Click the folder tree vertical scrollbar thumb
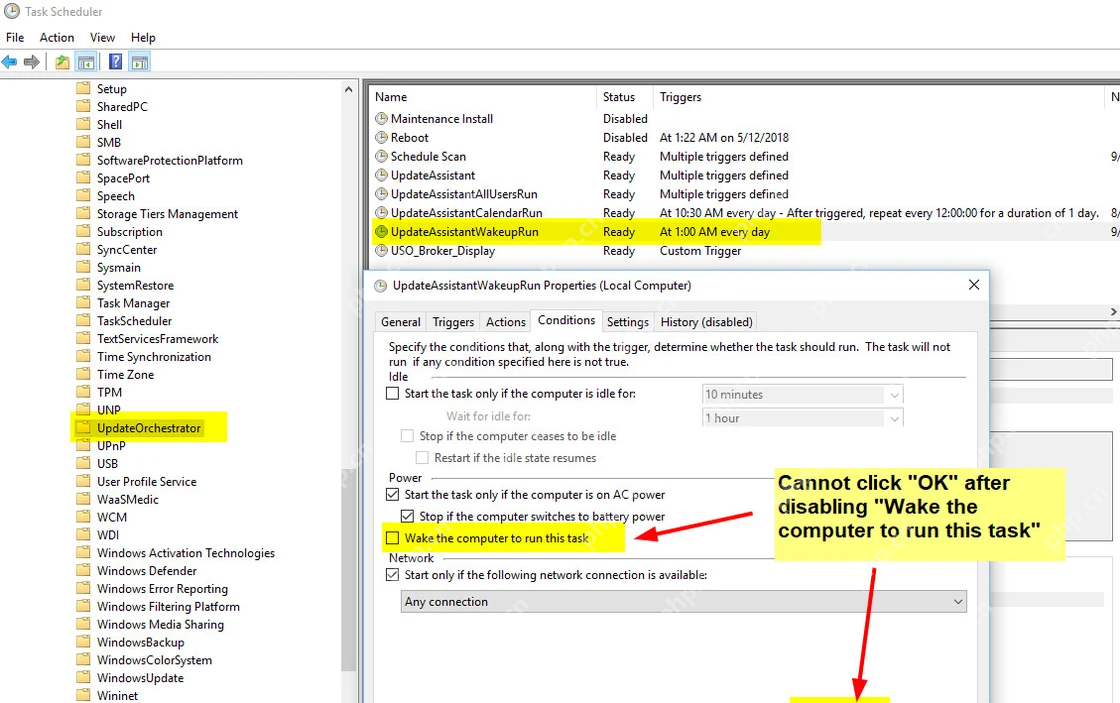1120x703 pixels. pyautogui.click(x=349, y=569)
